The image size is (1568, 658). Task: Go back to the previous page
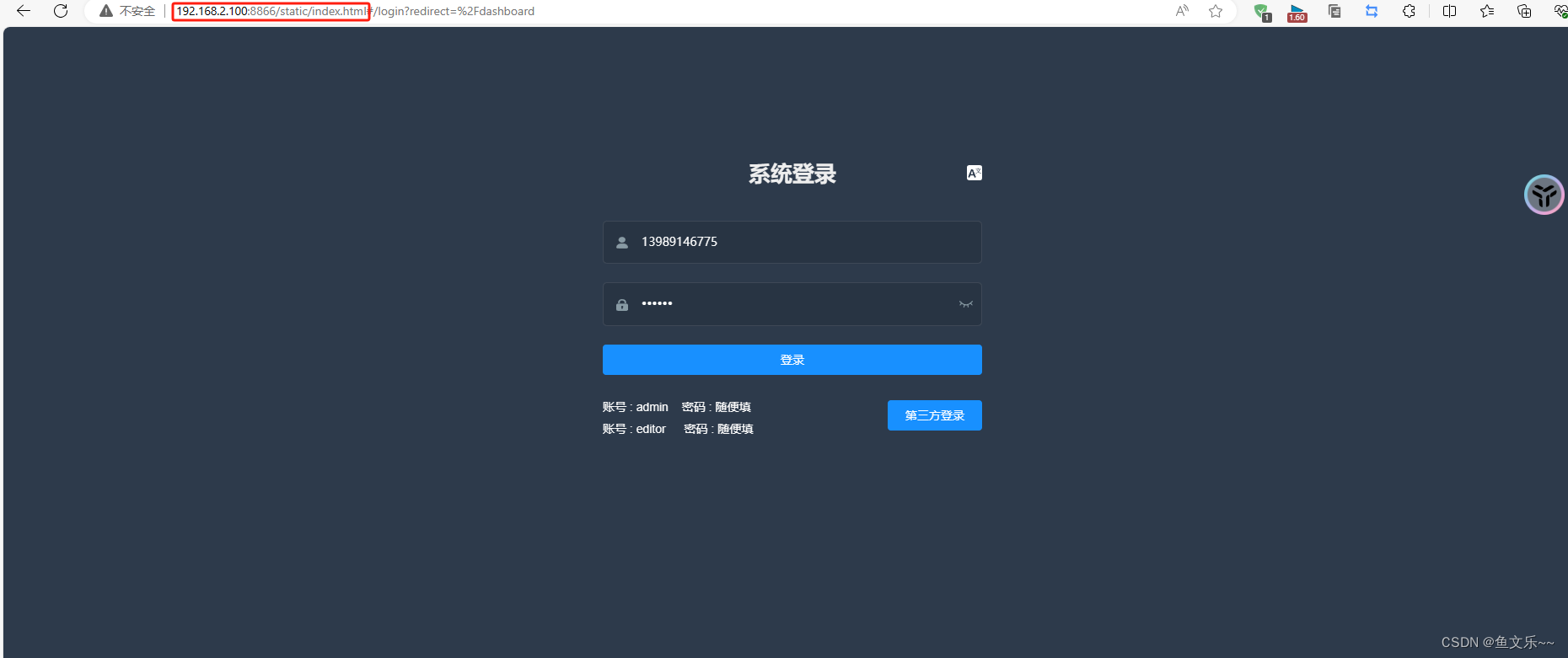click(24, 11)
